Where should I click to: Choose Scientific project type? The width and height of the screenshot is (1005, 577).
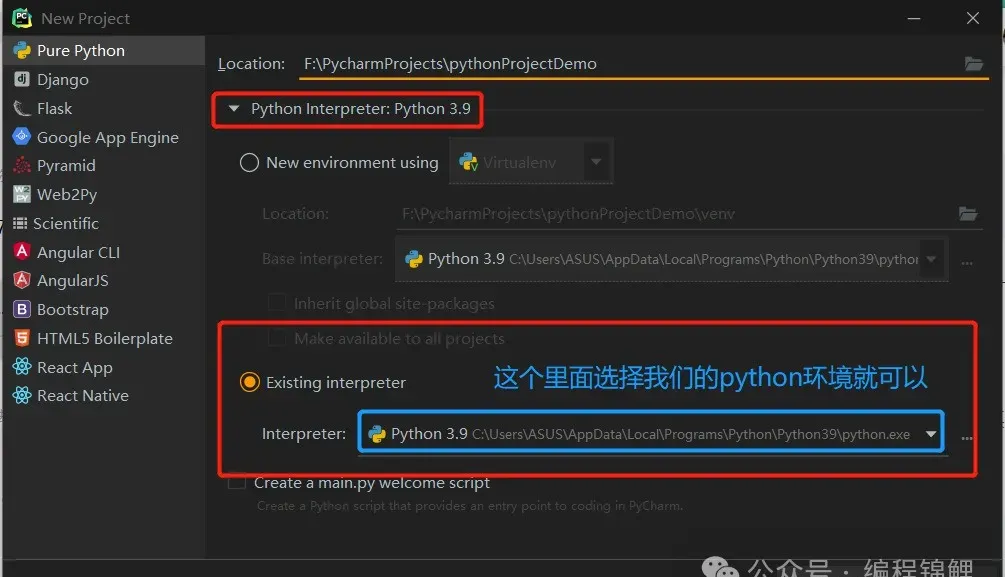(104, 222)
